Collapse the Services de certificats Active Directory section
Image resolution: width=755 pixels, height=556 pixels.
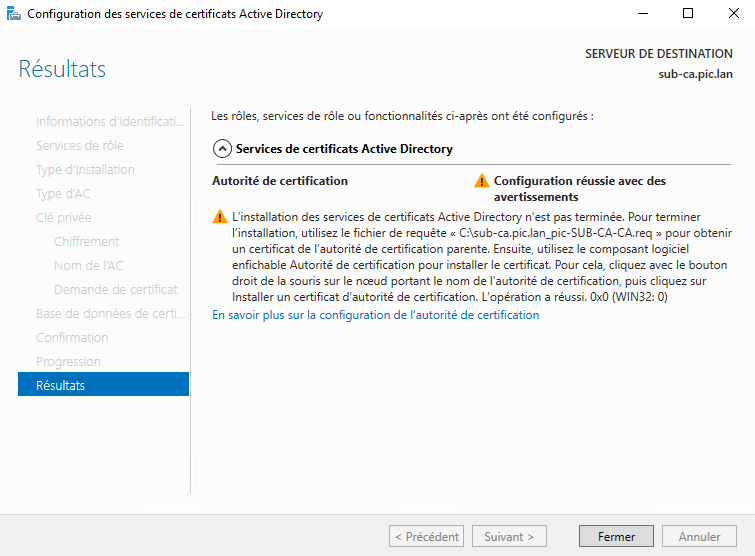pyautogui.click(x=222, y=149)
